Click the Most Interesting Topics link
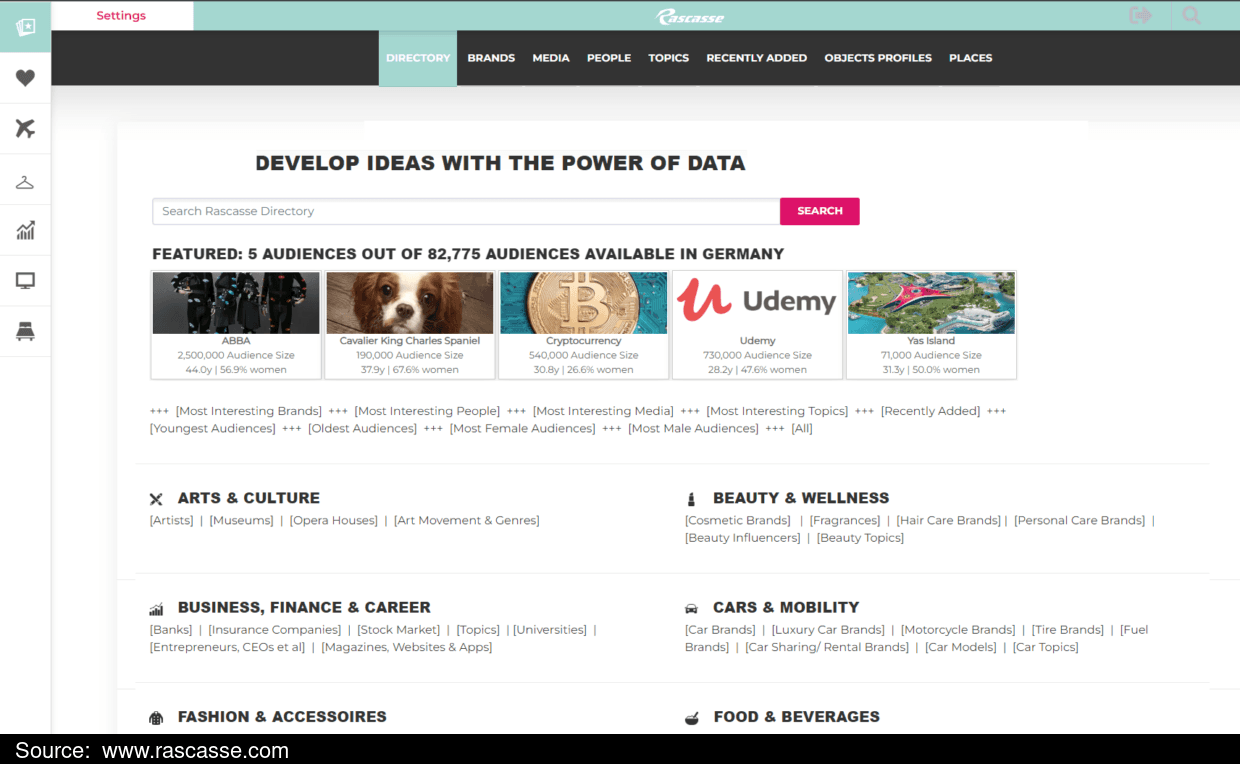Screen dimensions: 1240x764 pos(777,411)
